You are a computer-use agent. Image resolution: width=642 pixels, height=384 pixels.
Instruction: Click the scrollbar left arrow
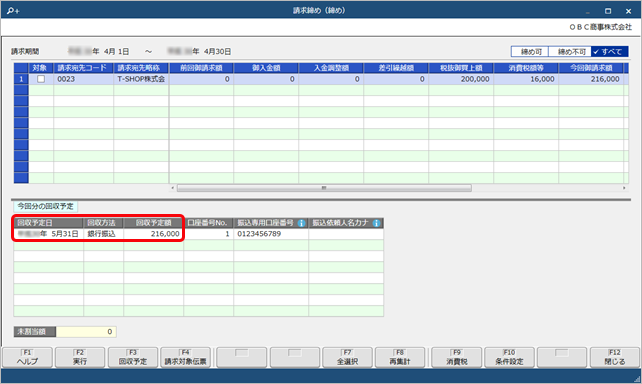[172, 188]
